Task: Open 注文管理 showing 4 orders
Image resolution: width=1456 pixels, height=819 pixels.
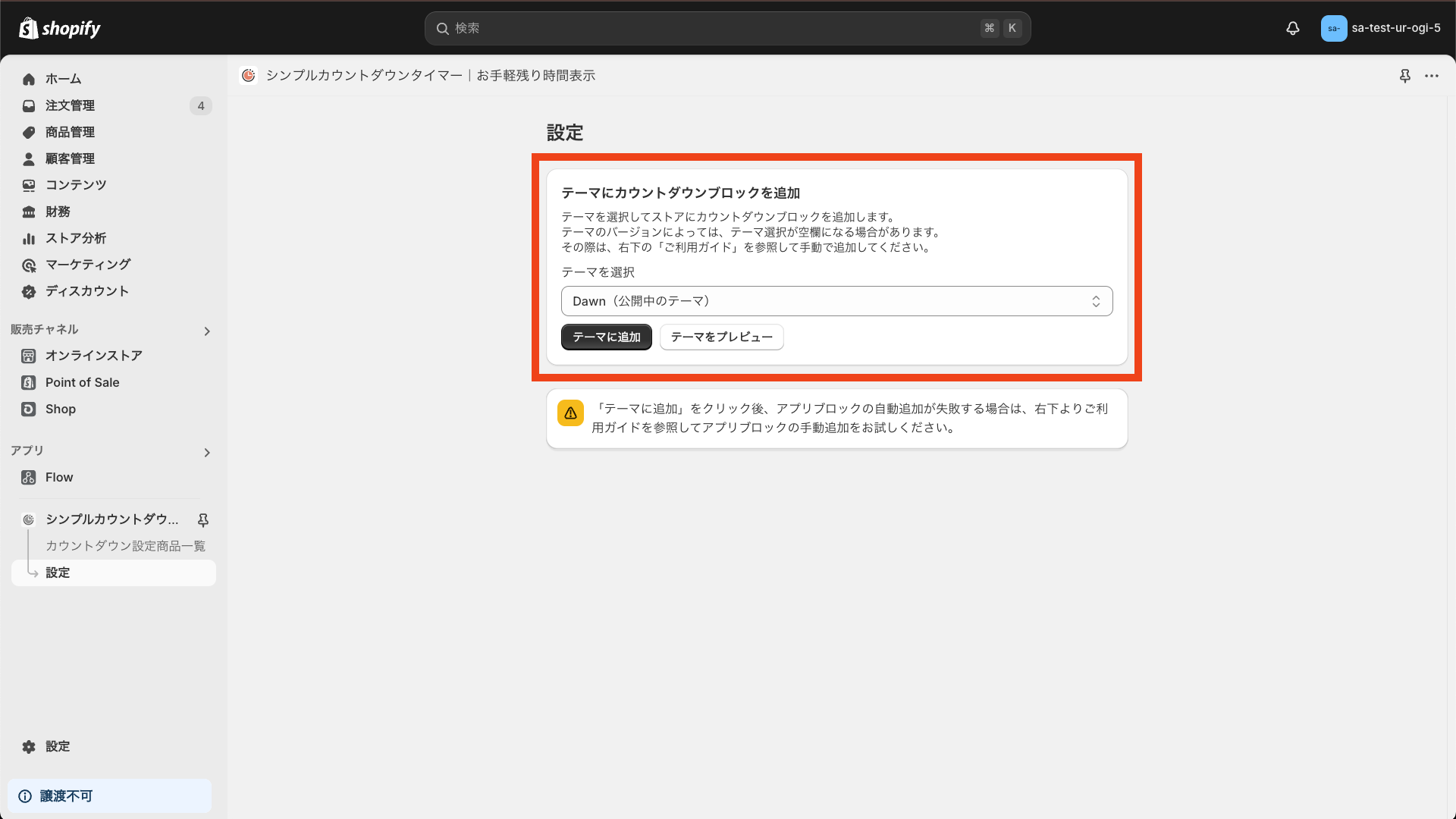Action: [71, 105]
